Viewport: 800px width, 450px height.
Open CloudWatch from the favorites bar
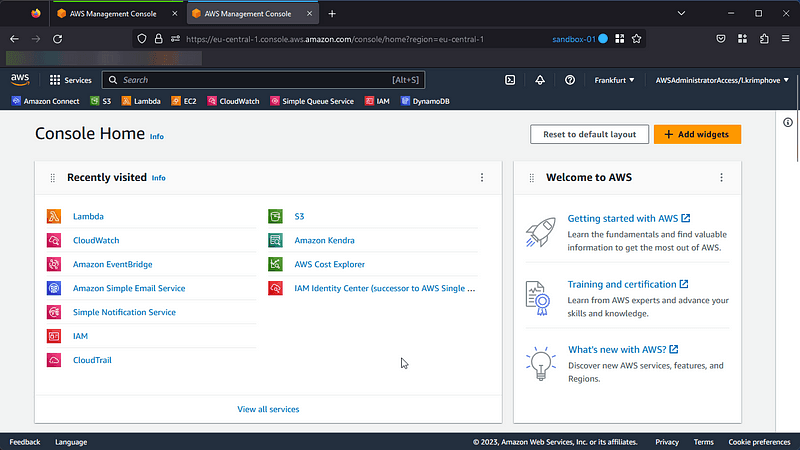point(233,101)
